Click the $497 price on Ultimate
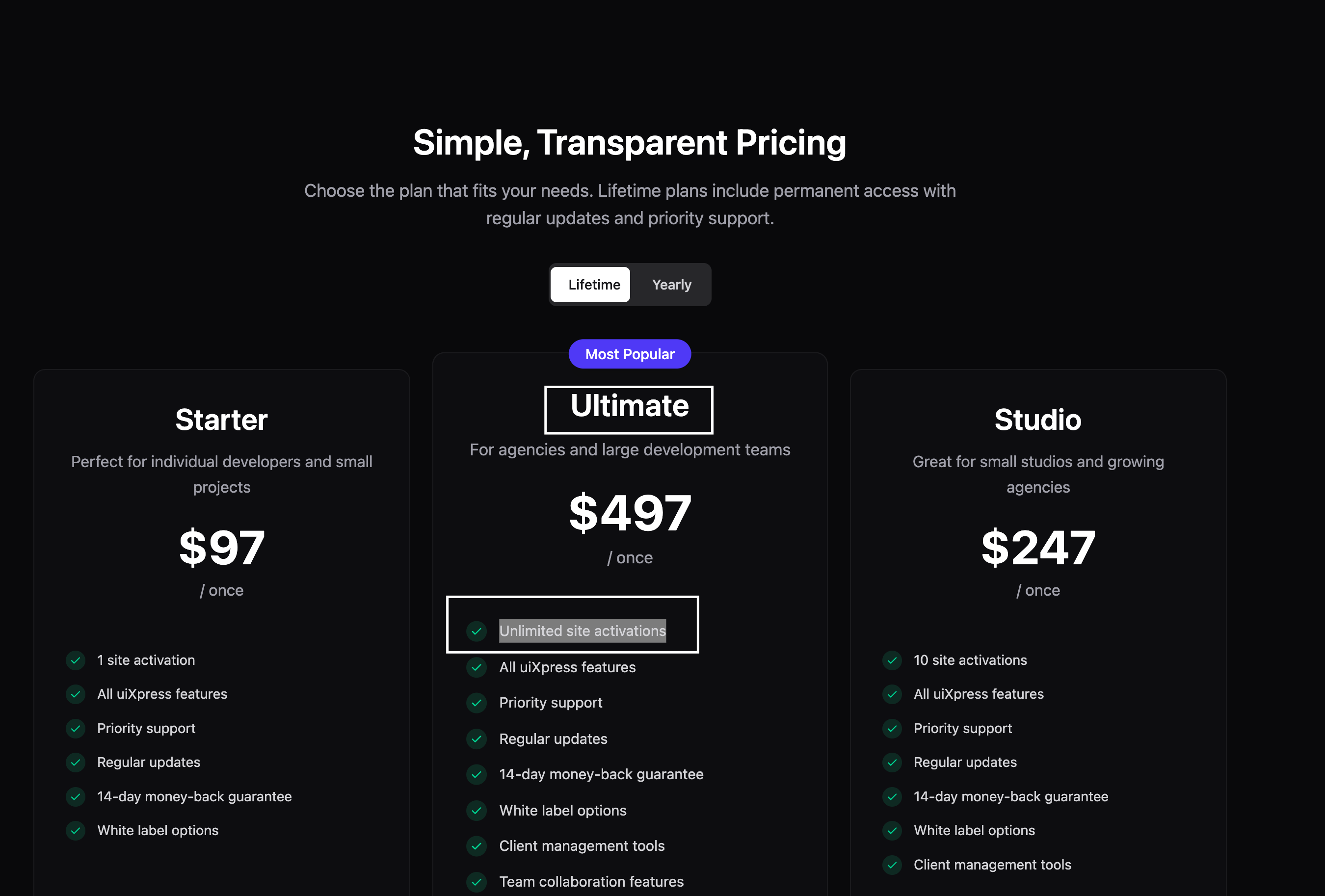This screenshot has width=1325, height=896. point(630,513)
